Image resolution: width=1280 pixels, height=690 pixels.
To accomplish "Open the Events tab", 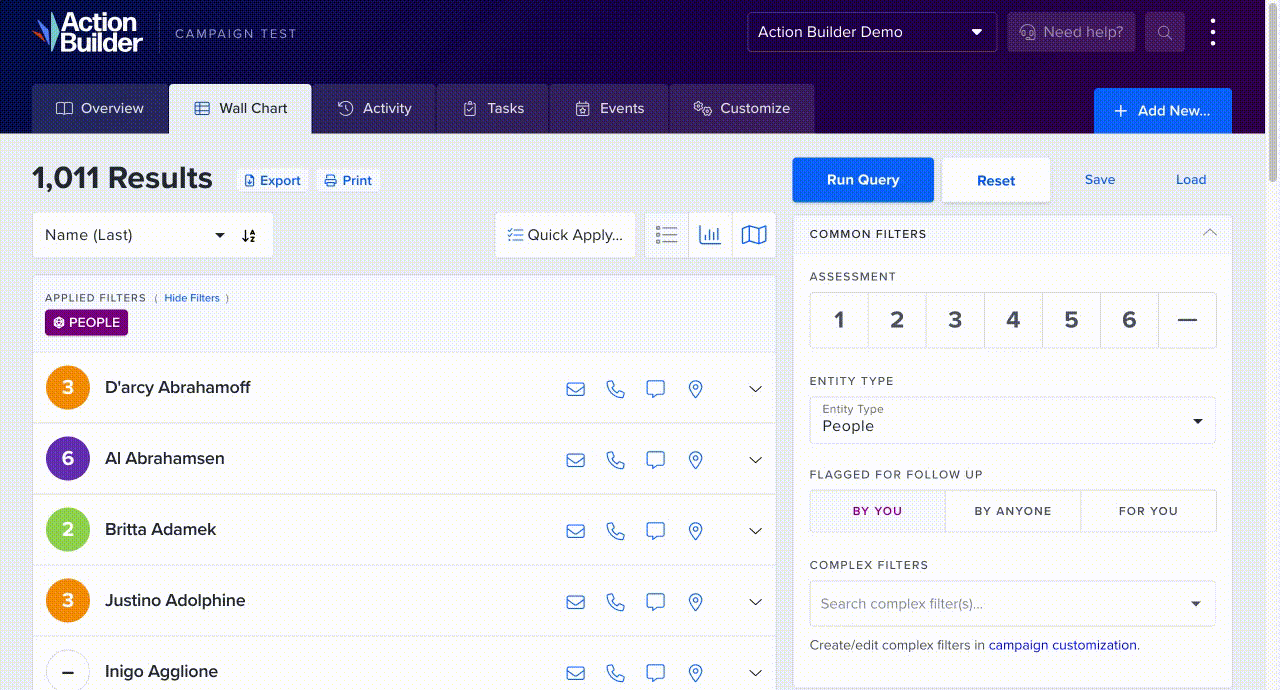I will pyautogui.click(x=609, y=109).
